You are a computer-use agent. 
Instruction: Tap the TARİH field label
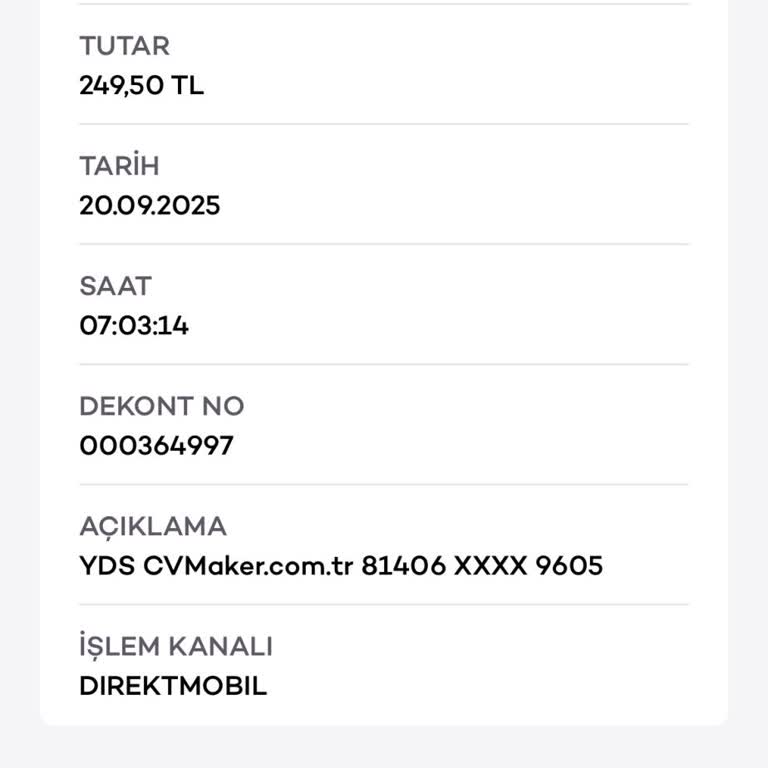[x=119, y=166]
